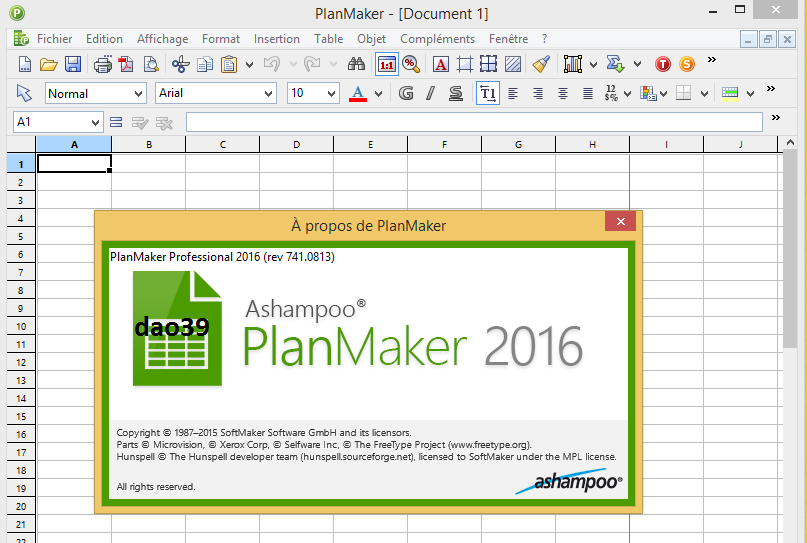Open the Insertion menu
The height and width of the screenshot is (543, 807).
point(276,39)
